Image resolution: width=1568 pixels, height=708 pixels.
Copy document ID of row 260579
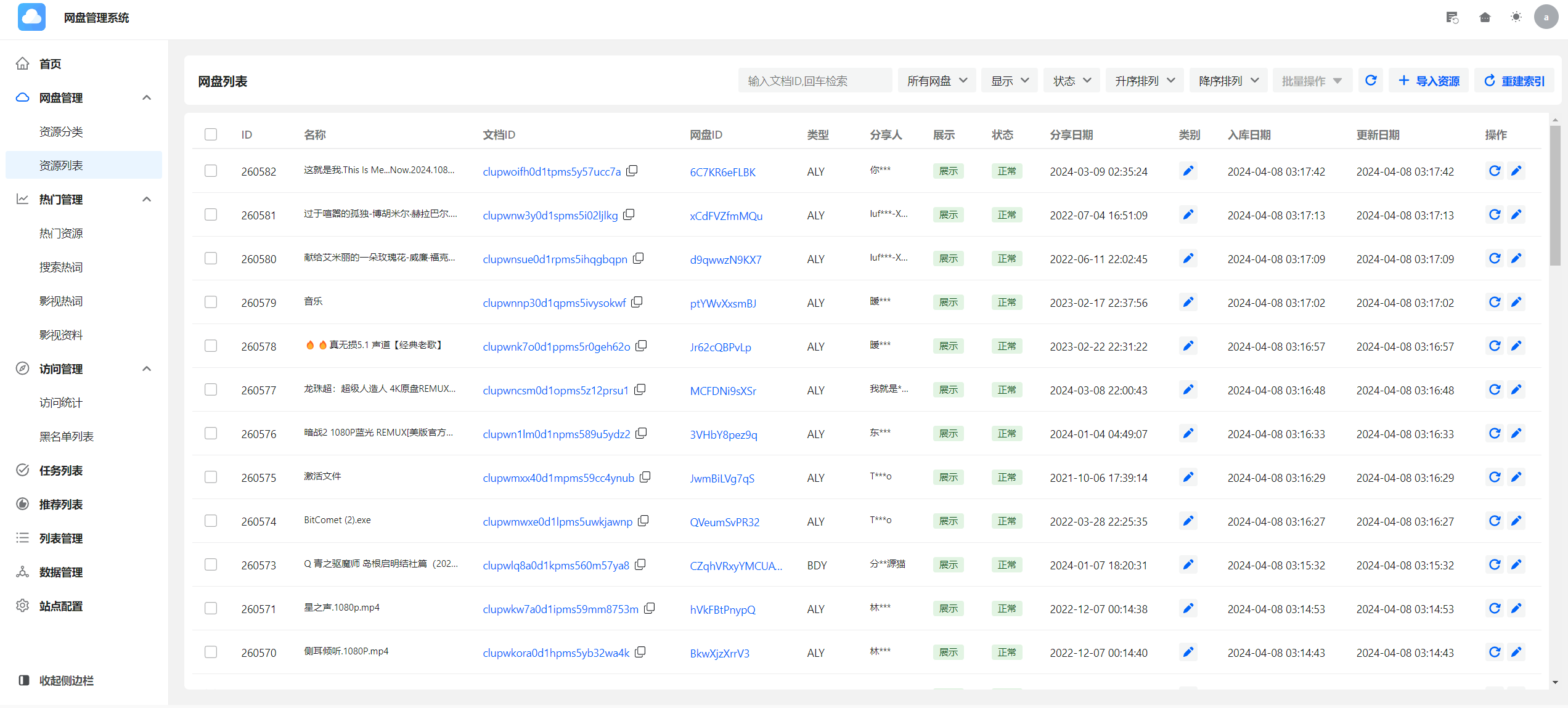click(x=637, y=302)
